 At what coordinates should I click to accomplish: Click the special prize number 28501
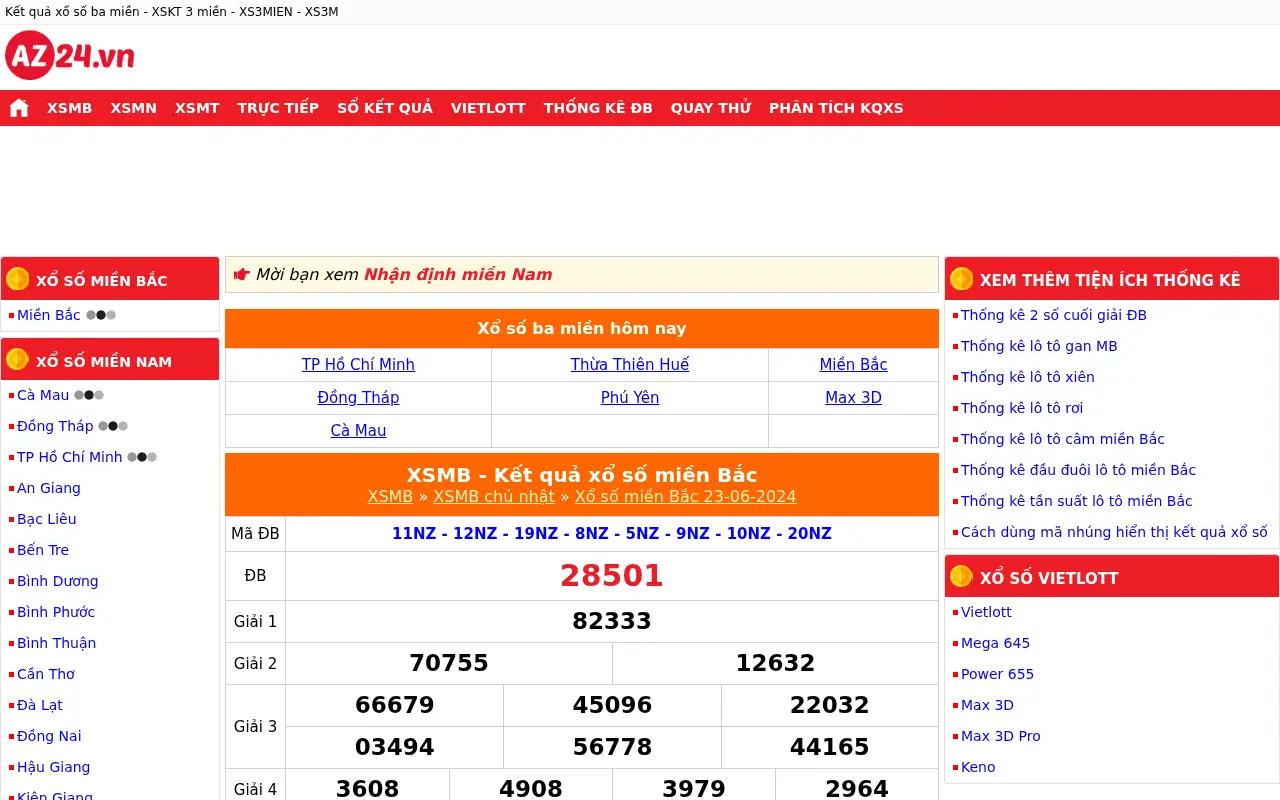[612, 576]
